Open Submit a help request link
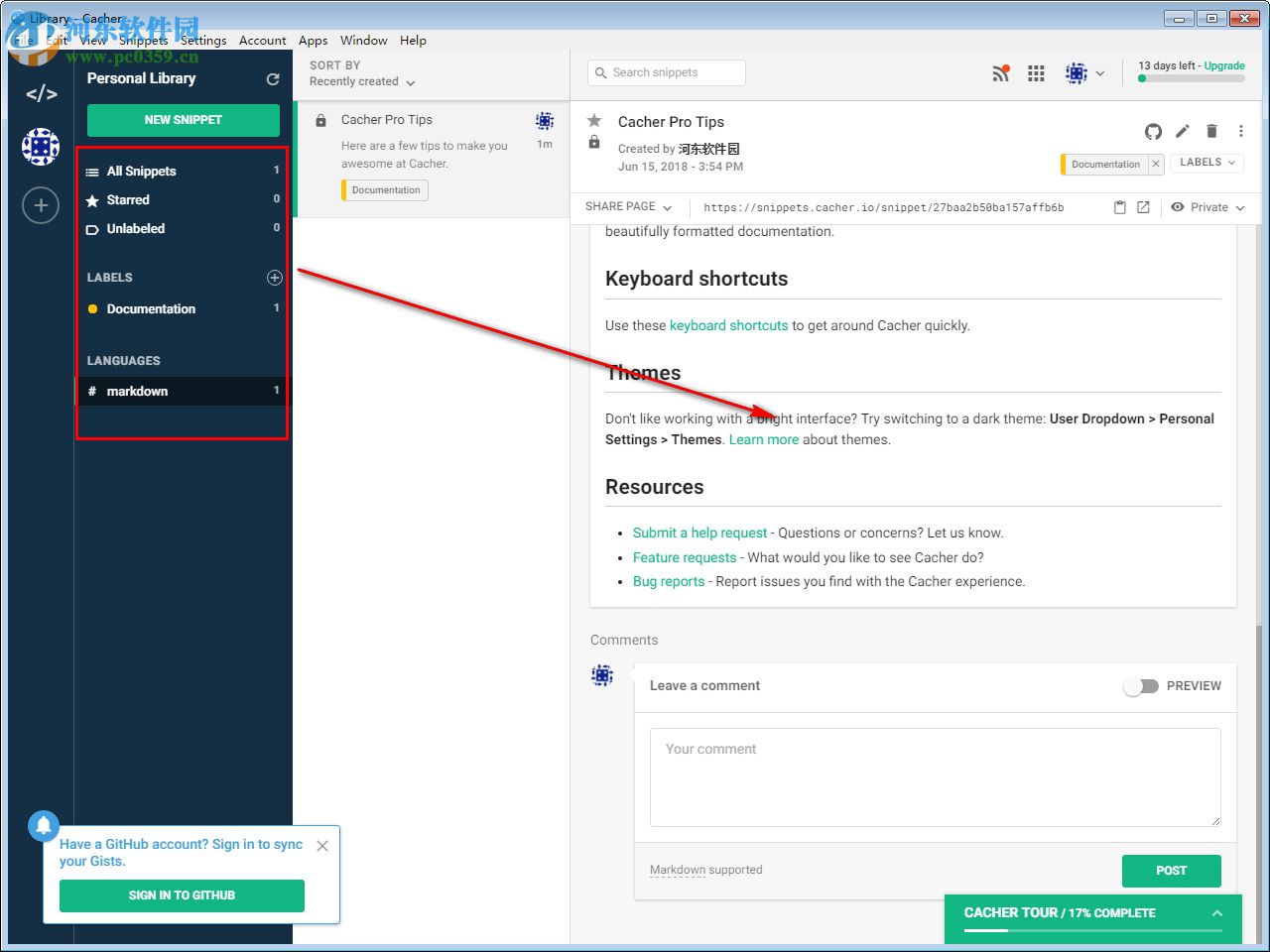1270x952 pixels. [700, 534]
